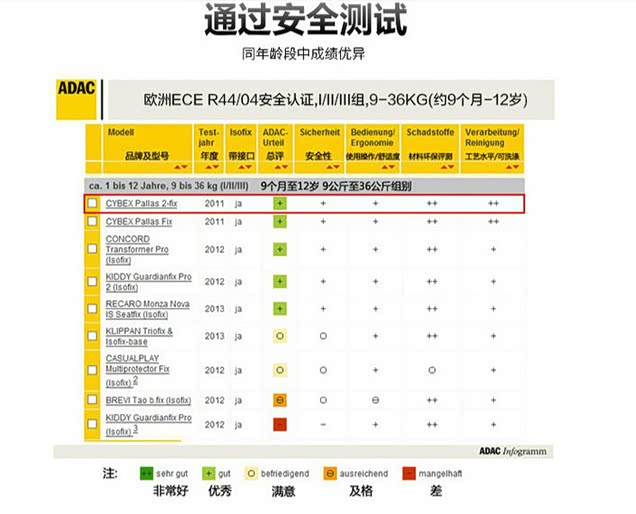Click dark green 'sehr gut' legend icon
The height and width of the screenshot is (514, 636).
pyautogui.click(x=146, y=473)
